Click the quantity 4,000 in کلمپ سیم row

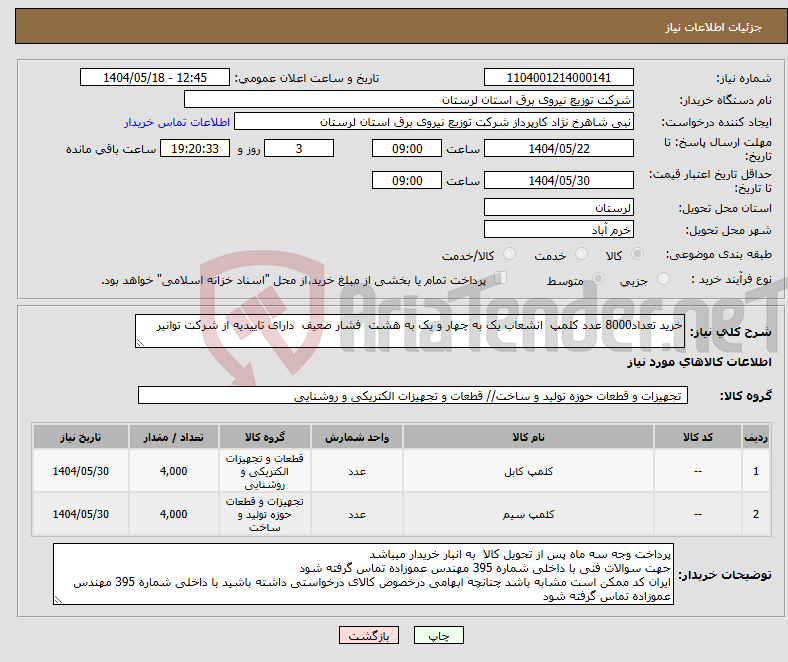click(173, 514)
